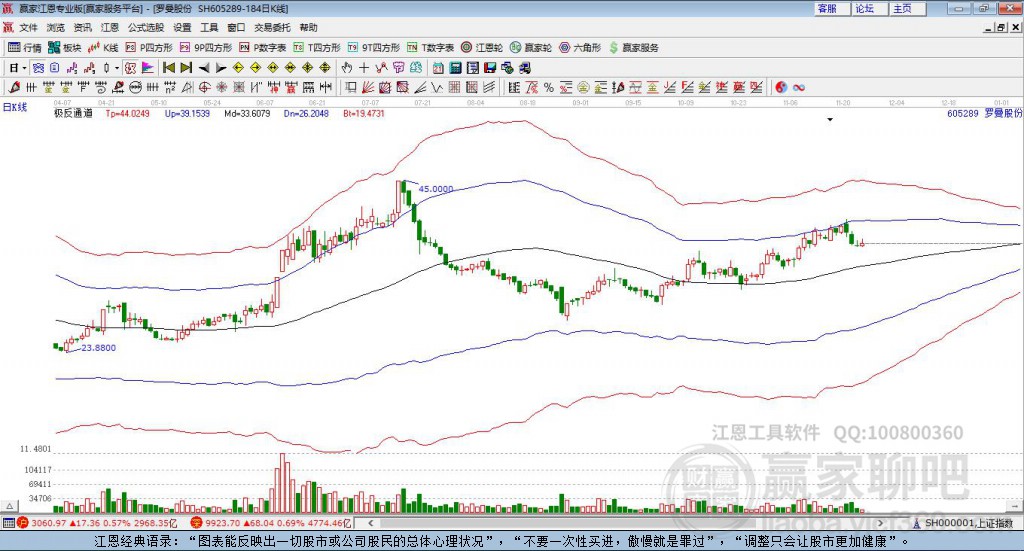Image resolution: width=1024 pixels, height=551 pixels.
Task: Open the 赢家轮 wheel tool
Action: click(x=531, y=48)
